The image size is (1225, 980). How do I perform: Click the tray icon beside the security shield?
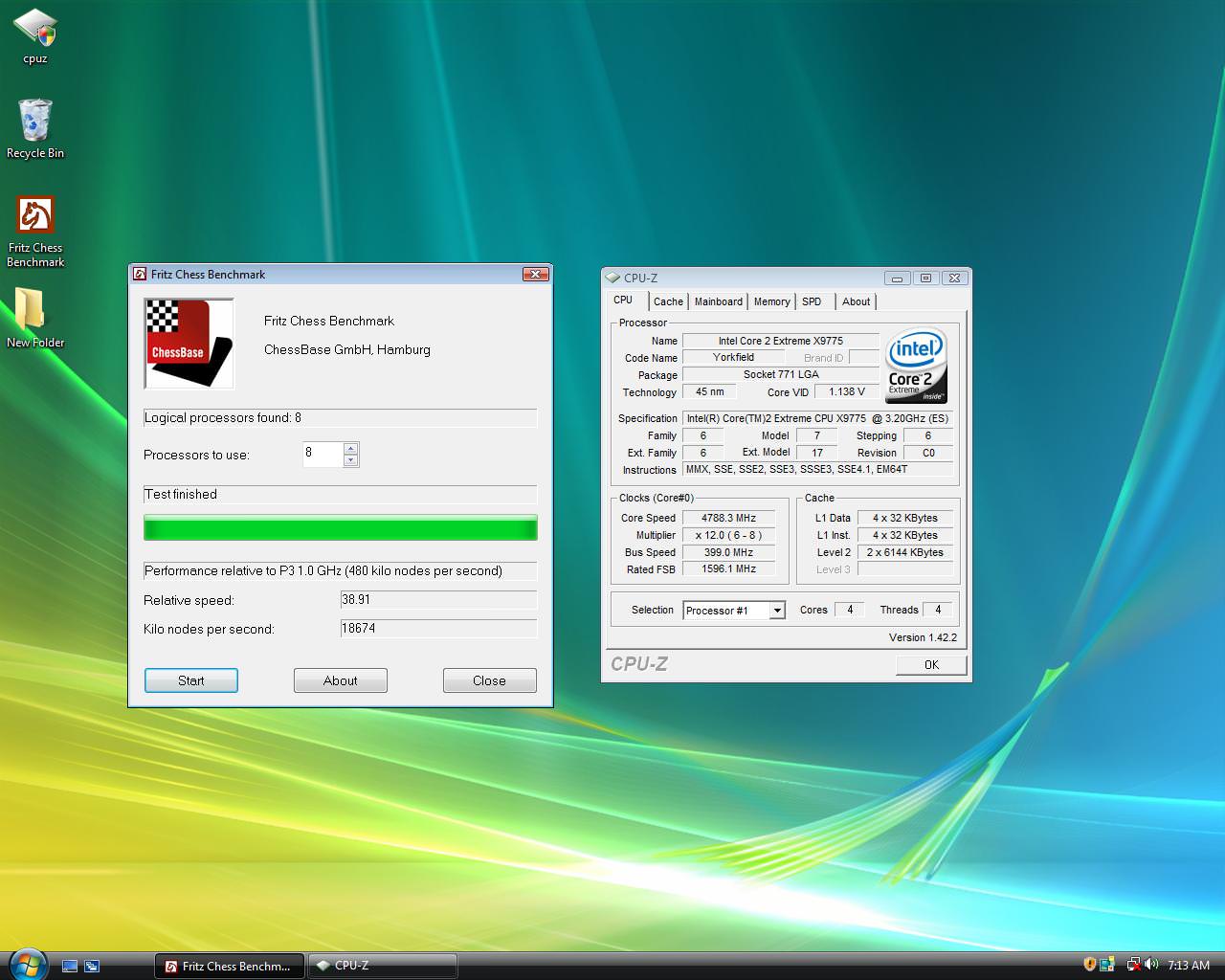tap(1107, 965)
